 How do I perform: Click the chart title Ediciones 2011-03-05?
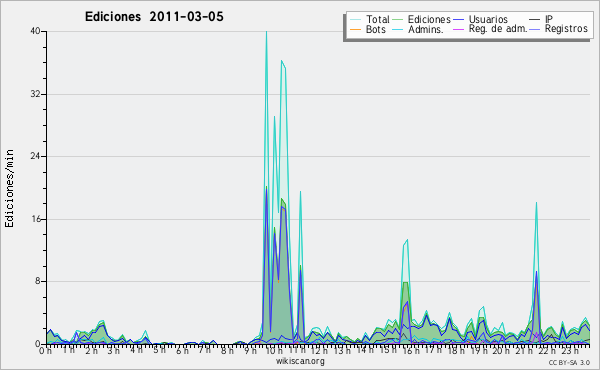coord(154,17)
